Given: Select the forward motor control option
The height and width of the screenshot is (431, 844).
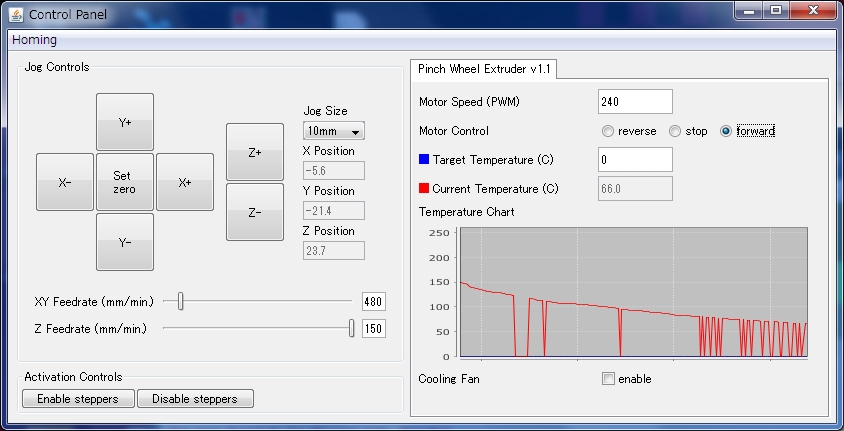Looking at the screenshot, I should tap(726, 131).
